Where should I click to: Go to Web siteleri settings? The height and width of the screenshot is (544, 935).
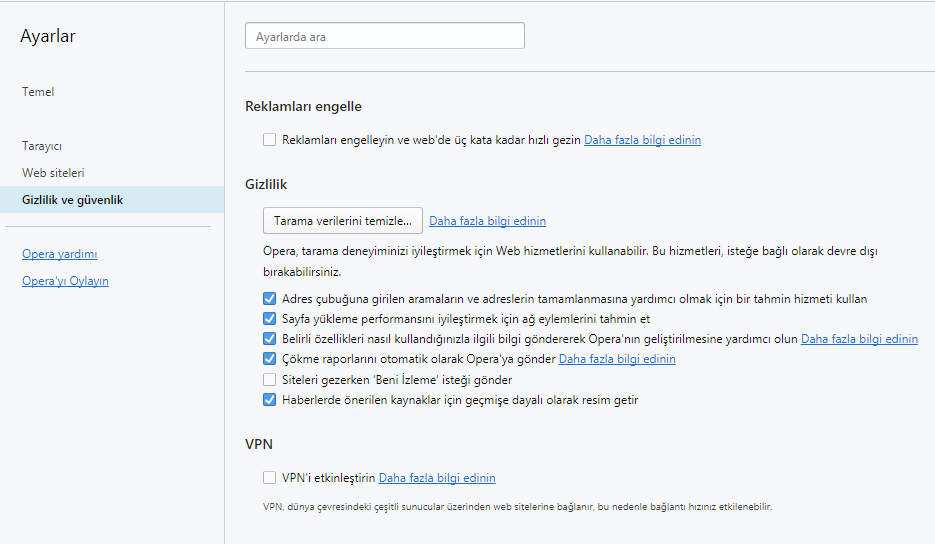(53, 173)
